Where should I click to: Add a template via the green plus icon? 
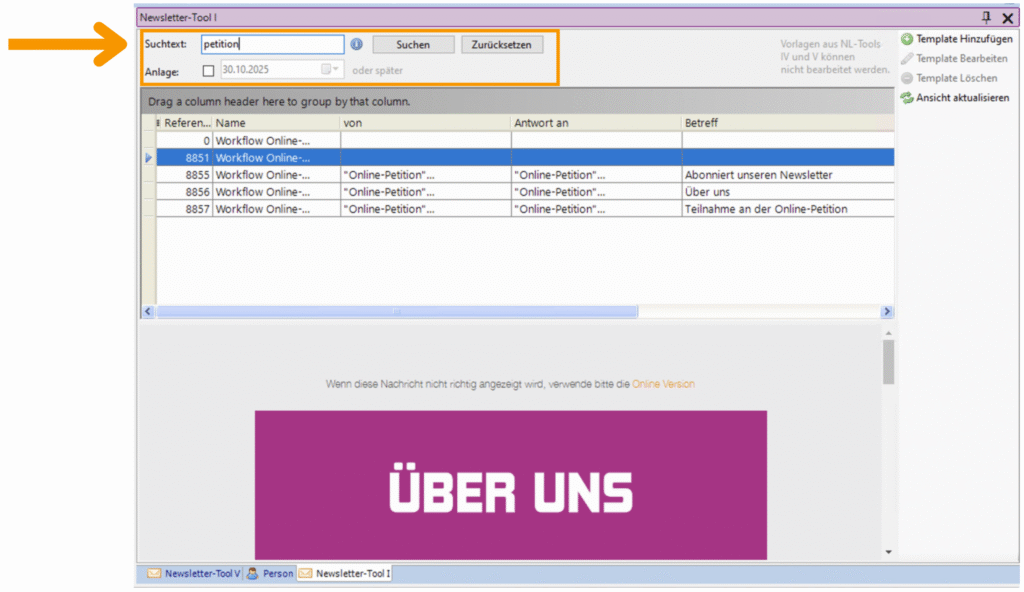(x=907, y=39)
